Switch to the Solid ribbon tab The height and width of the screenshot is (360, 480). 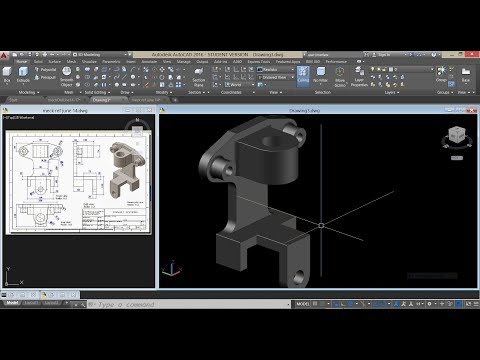point(38,62)
